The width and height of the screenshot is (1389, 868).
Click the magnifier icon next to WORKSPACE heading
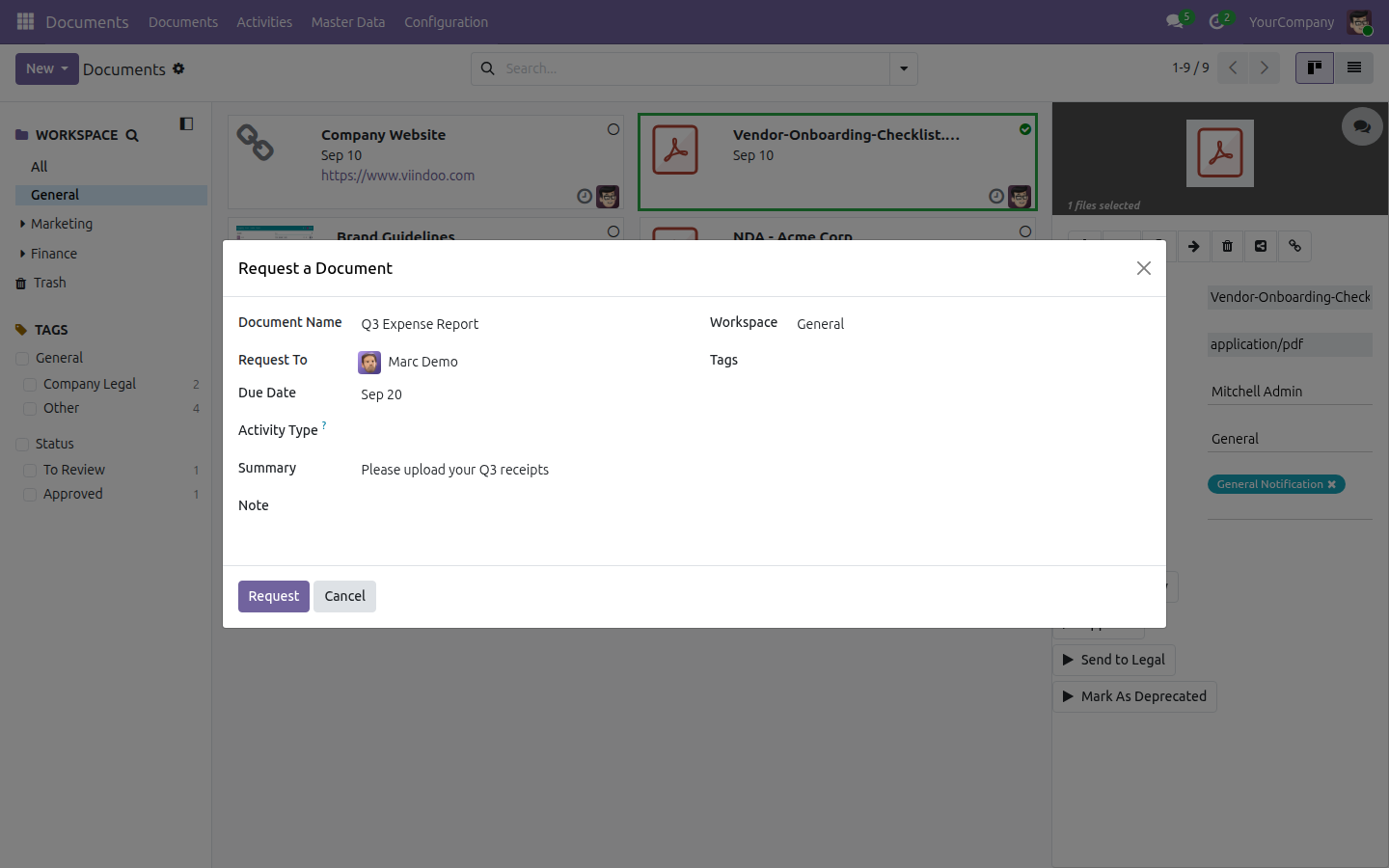coord(132,136)
